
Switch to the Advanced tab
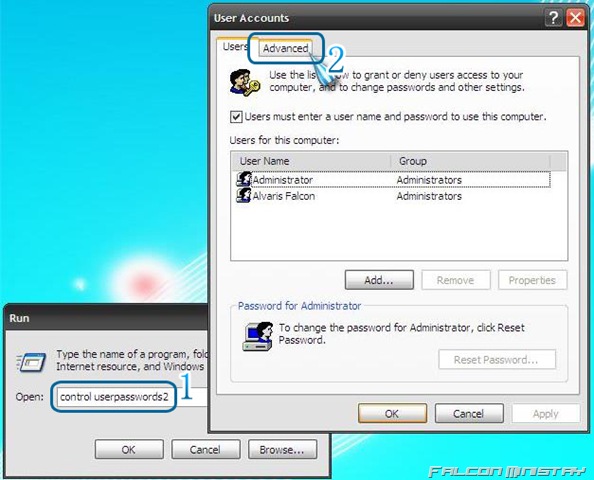(x=285, y=48)
